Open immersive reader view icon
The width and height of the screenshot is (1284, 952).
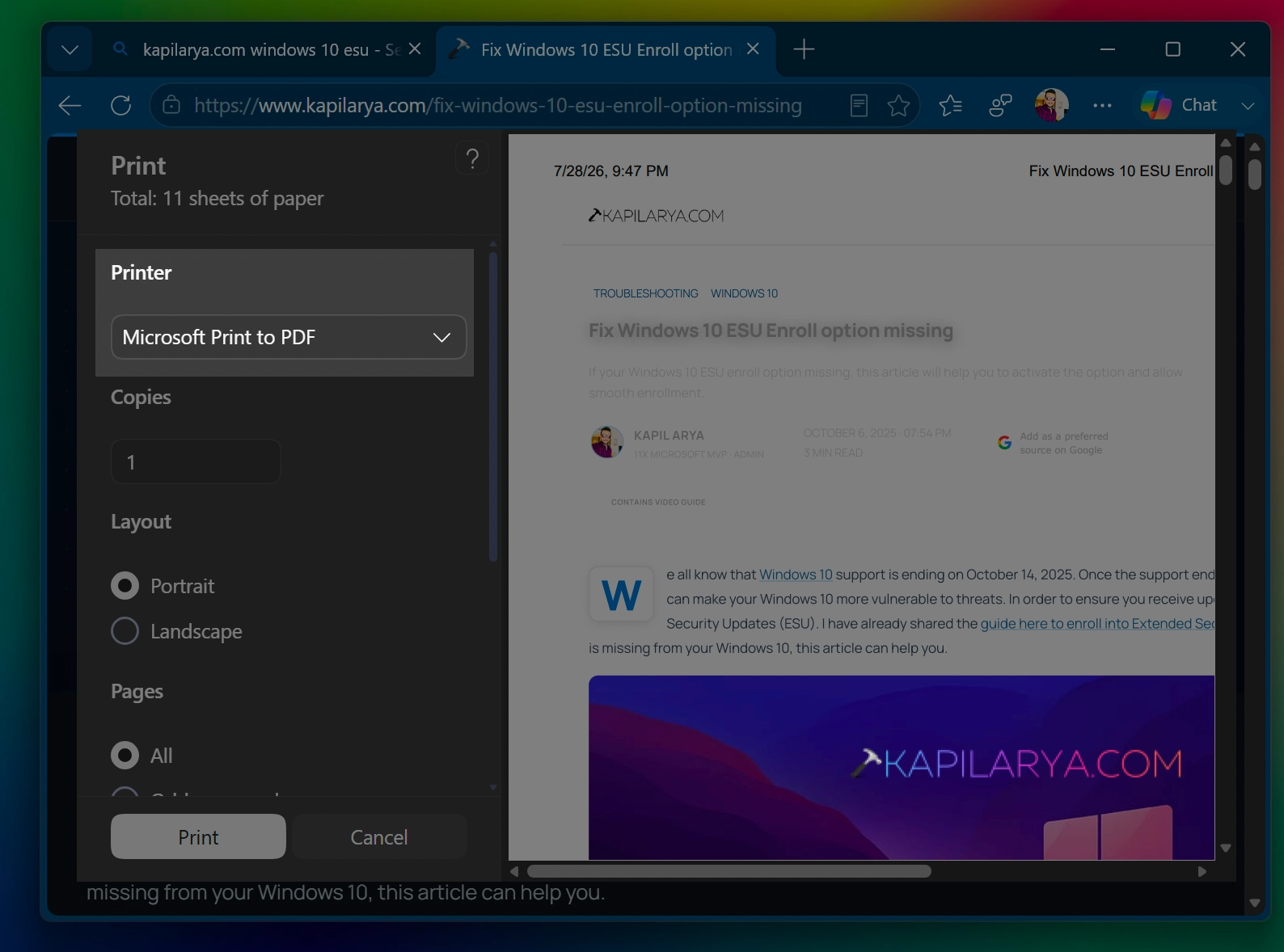[859, 105]
